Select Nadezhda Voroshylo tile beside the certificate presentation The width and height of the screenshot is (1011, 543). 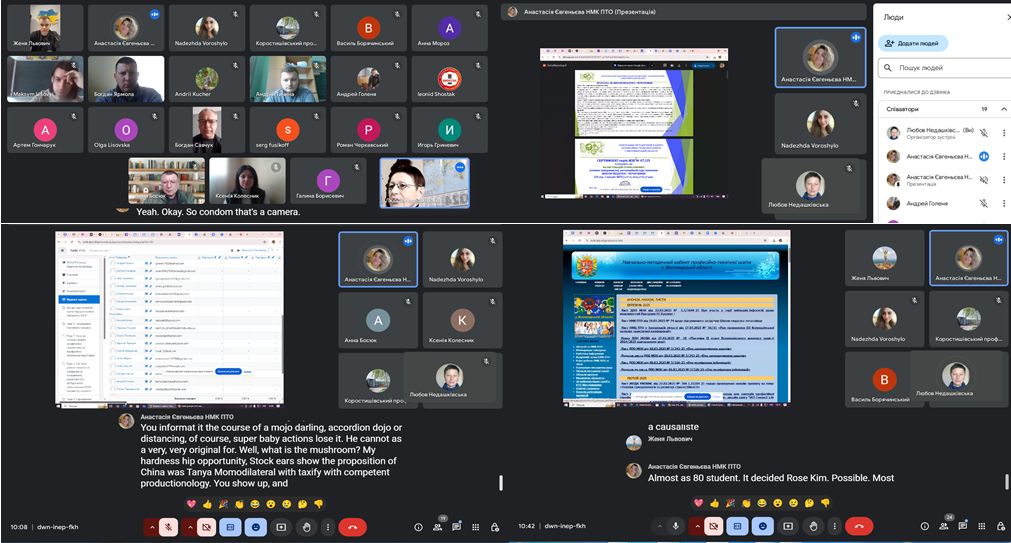tap(820, 128)
